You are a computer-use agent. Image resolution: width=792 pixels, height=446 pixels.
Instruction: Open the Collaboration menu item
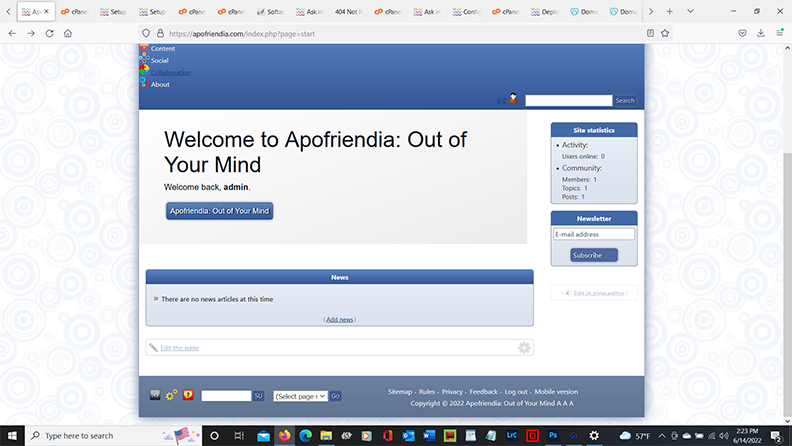tap(171, 72)
